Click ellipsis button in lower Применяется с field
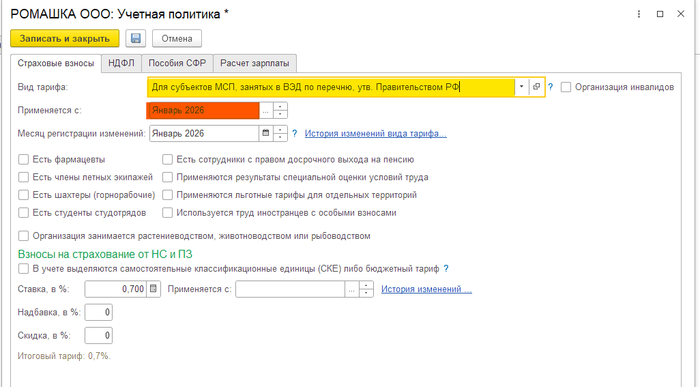700x387 pixels. click(352, 289)
